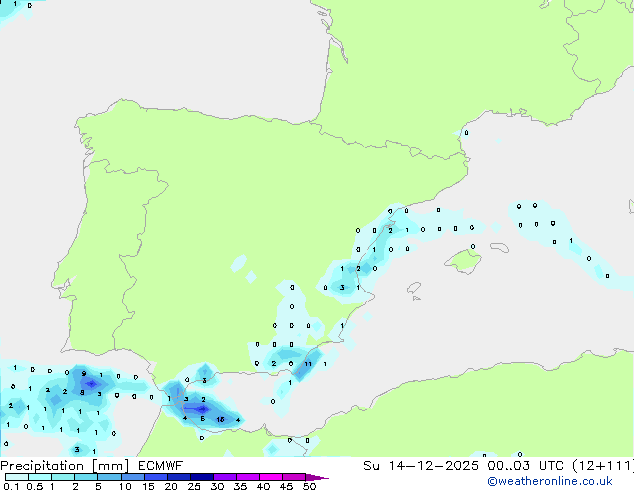
Task: Click the 1–2 mm legend color box
Action: pyautogui.click(x=63, y=477)
